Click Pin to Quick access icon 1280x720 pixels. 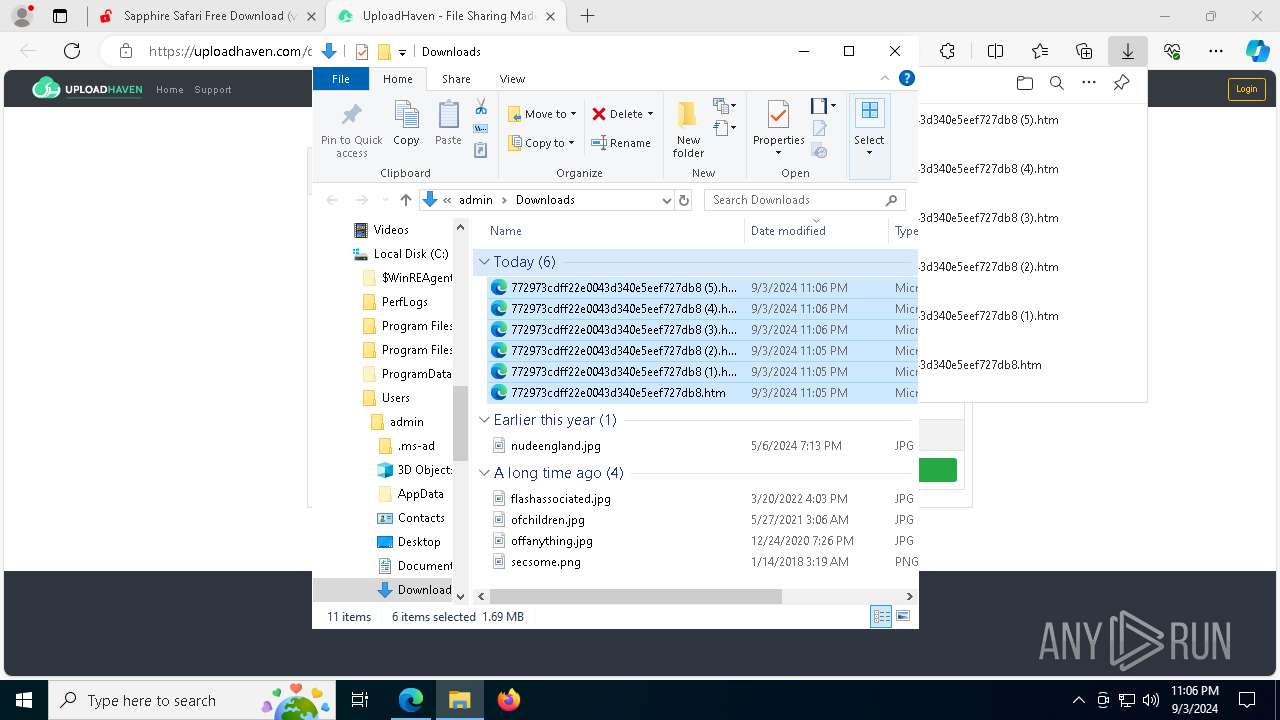[351, 130]
